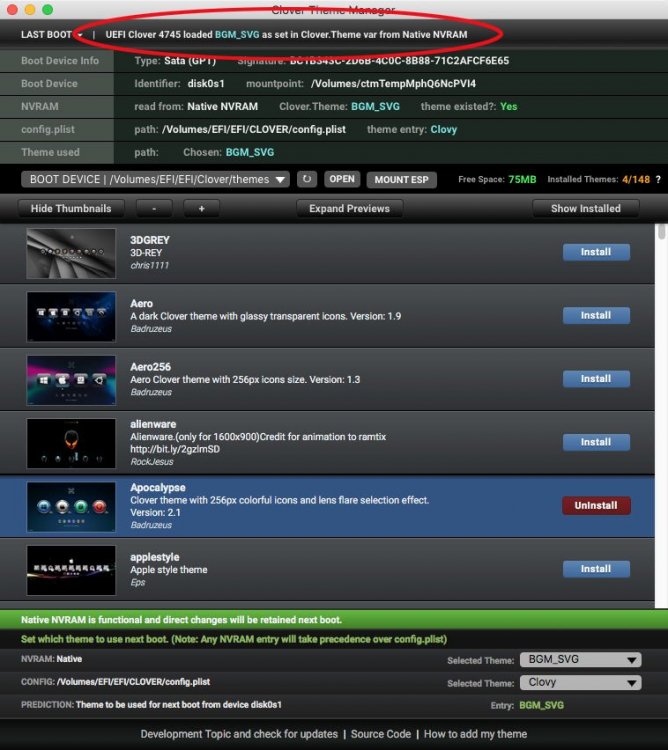Click the Free Space 75MB value
The width and height of the screenshot is (668, 750).
click(x=522, y=179)
